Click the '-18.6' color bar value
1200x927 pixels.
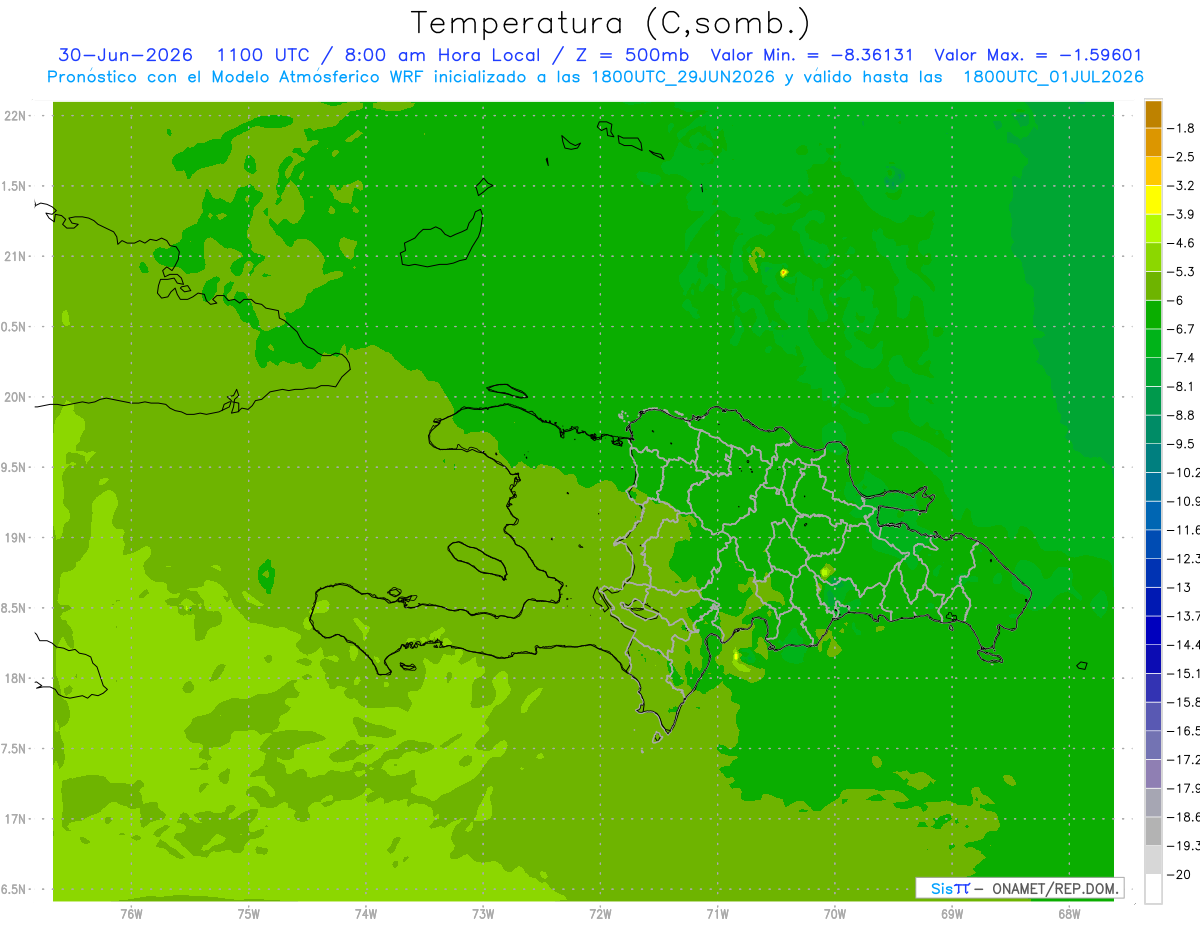[x=1183, y=817]
